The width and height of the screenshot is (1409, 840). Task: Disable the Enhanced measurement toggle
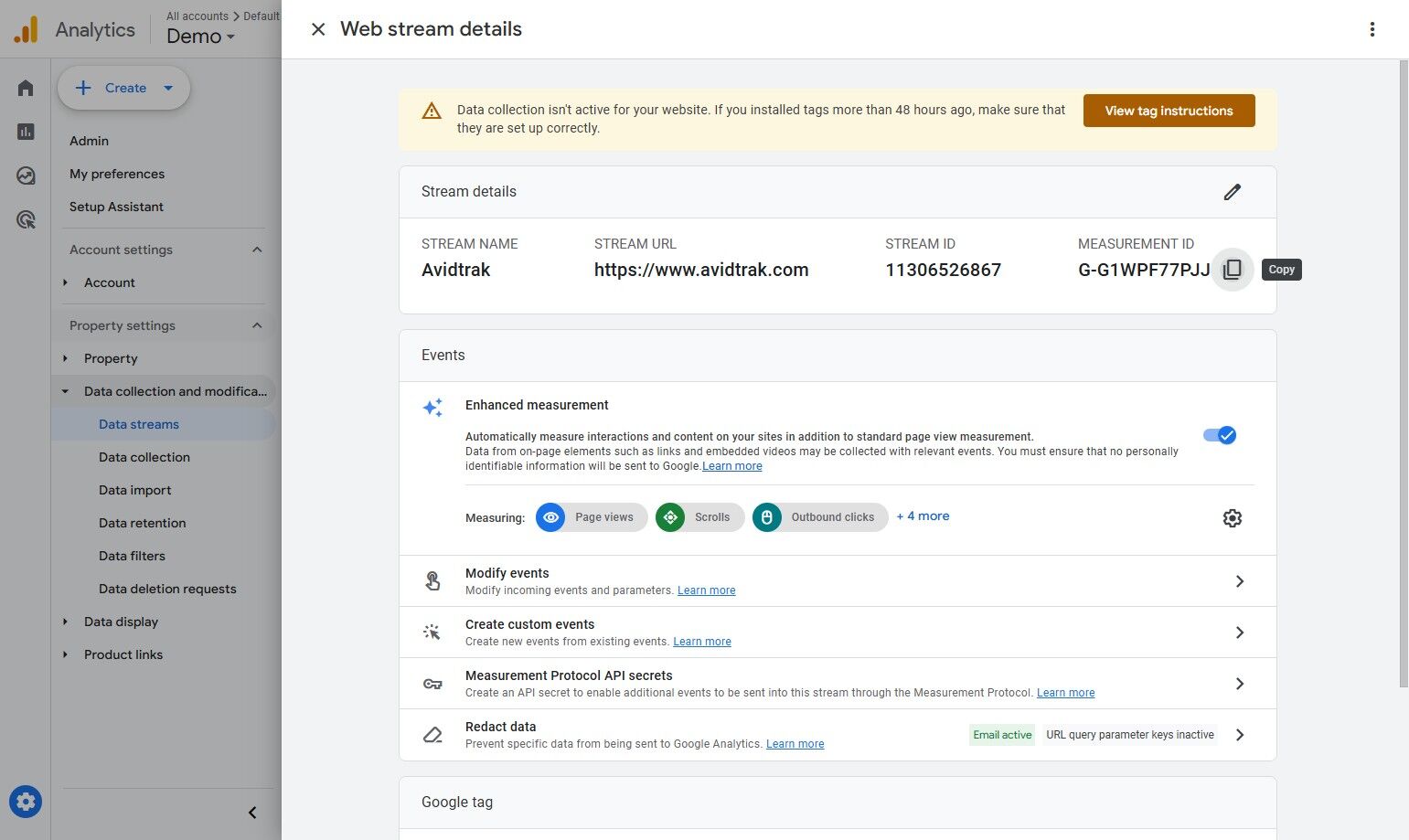(1219, 435)
